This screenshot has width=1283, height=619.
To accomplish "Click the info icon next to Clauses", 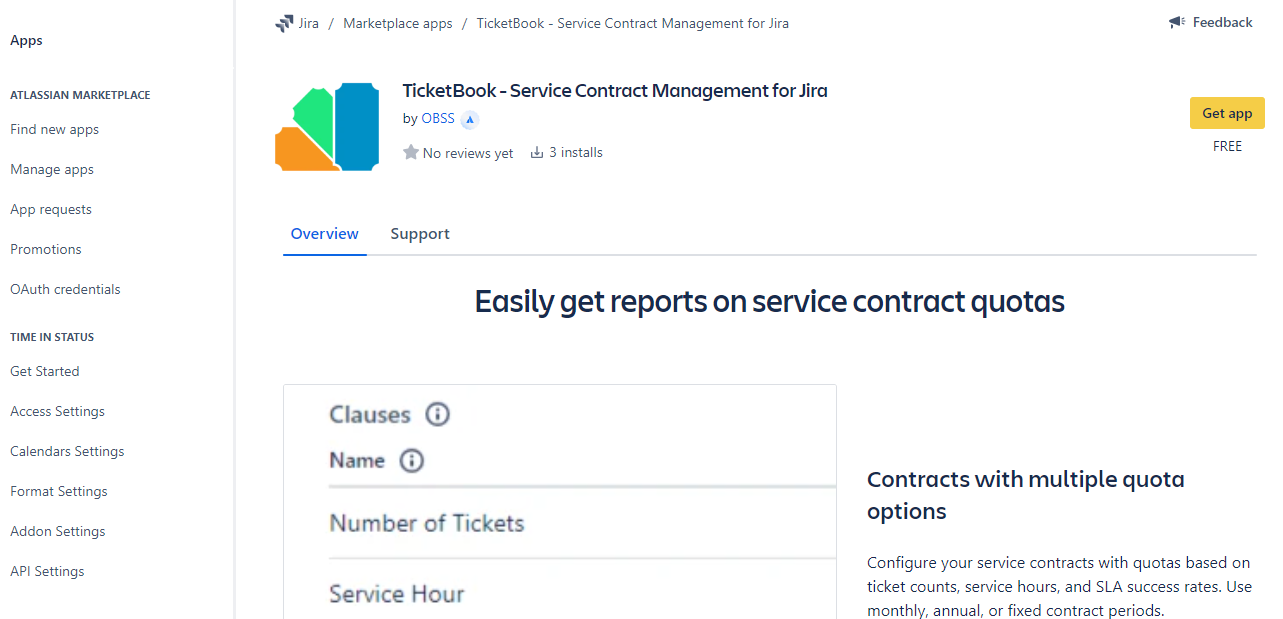I will [x=437, y=414].
